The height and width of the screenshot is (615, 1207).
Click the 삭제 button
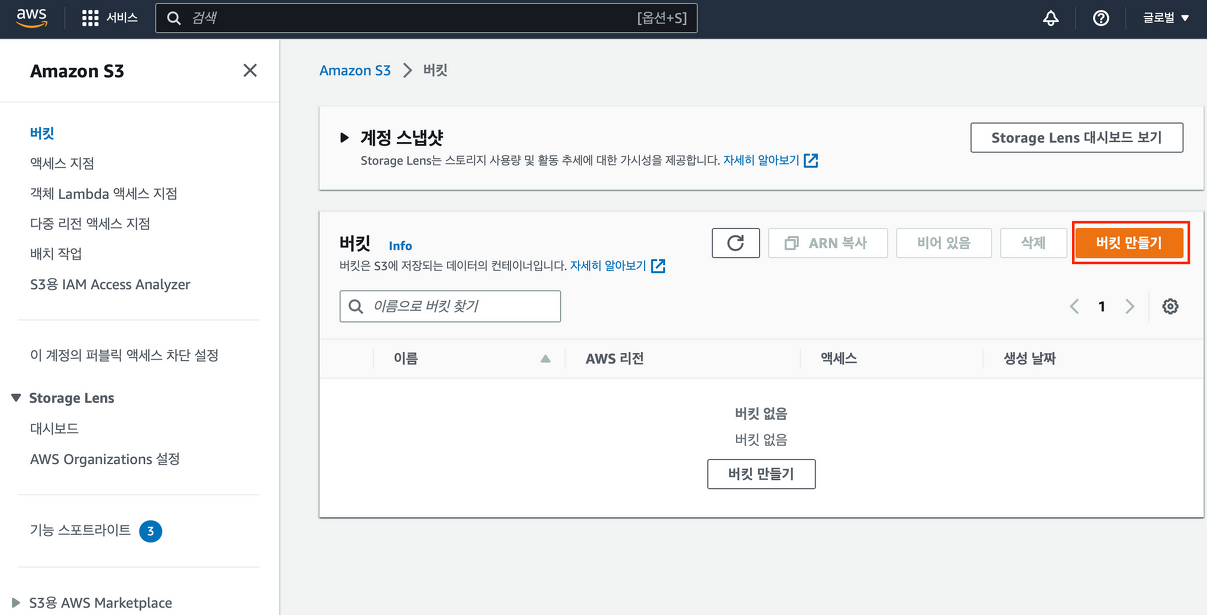[1033, 243]
